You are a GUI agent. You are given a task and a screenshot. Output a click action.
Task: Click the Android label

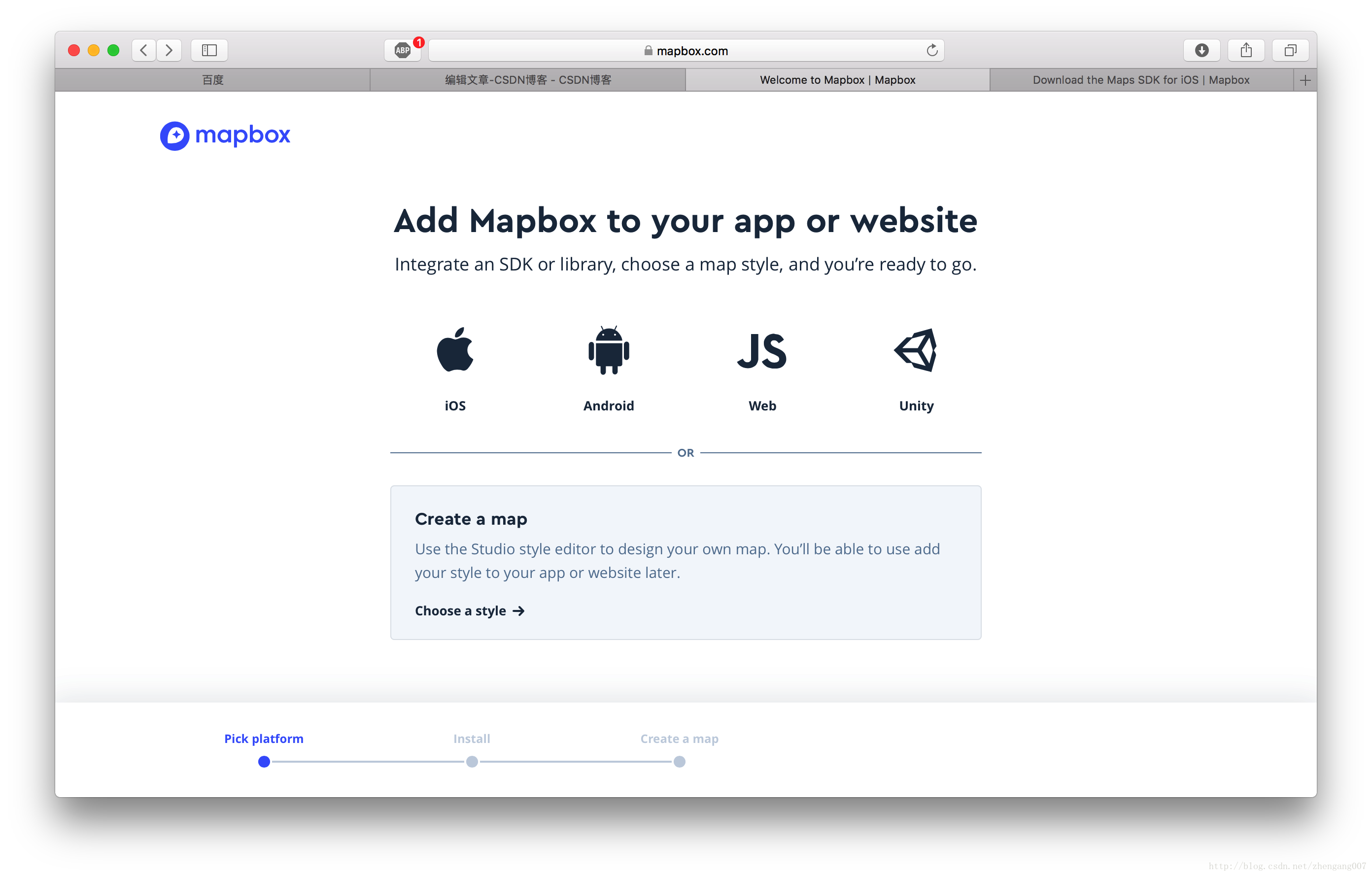[x=609, y=406]
